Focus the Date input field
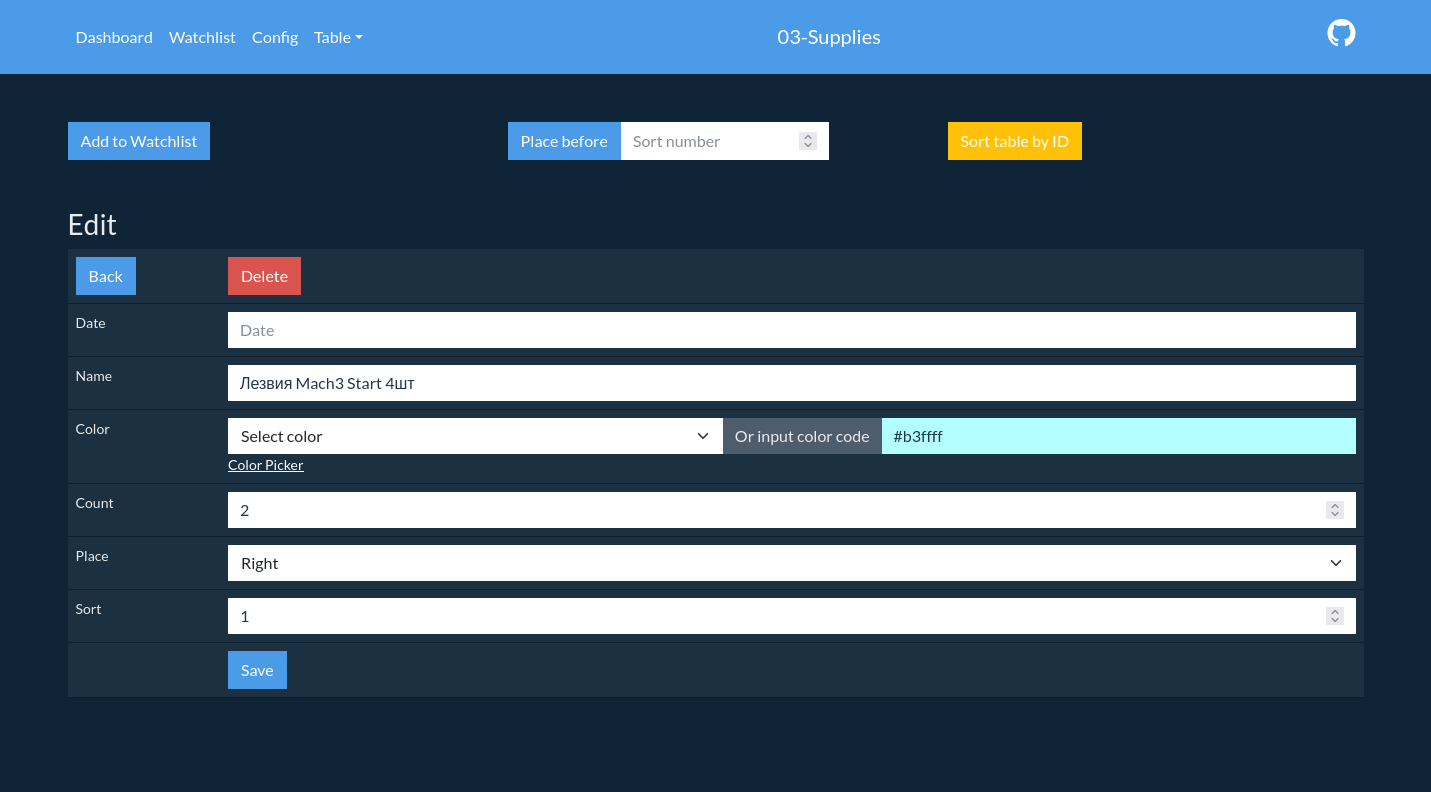The height and width of the screenshot is (792, 1431). (792, 330)
